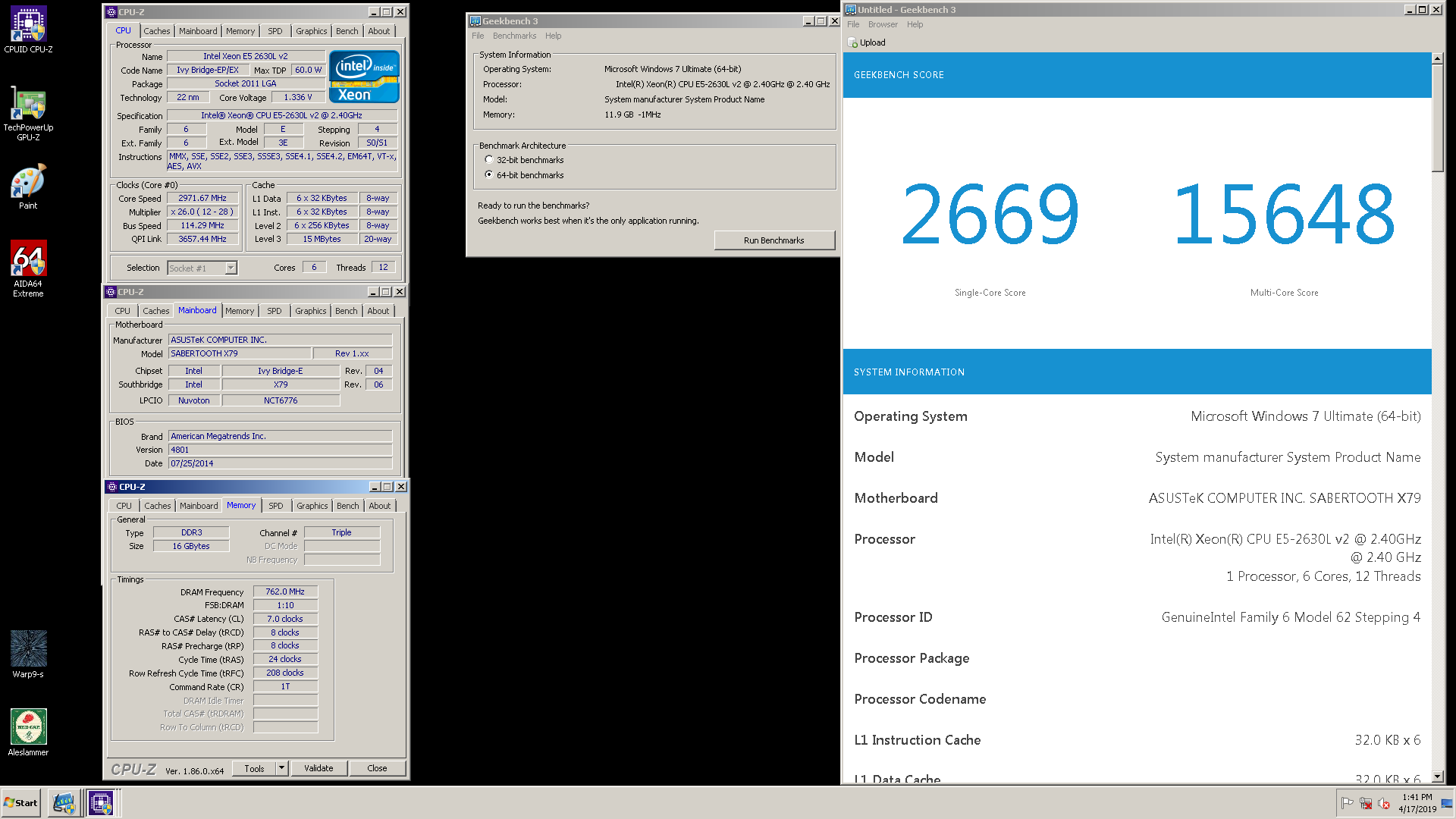Click the Geekbench taskbar icon

(x=64, y=802)
